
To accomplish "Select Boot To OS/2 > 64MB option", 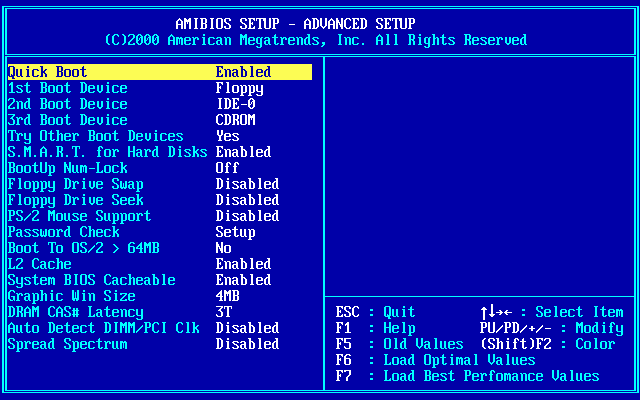I will (x=84, y=248).
